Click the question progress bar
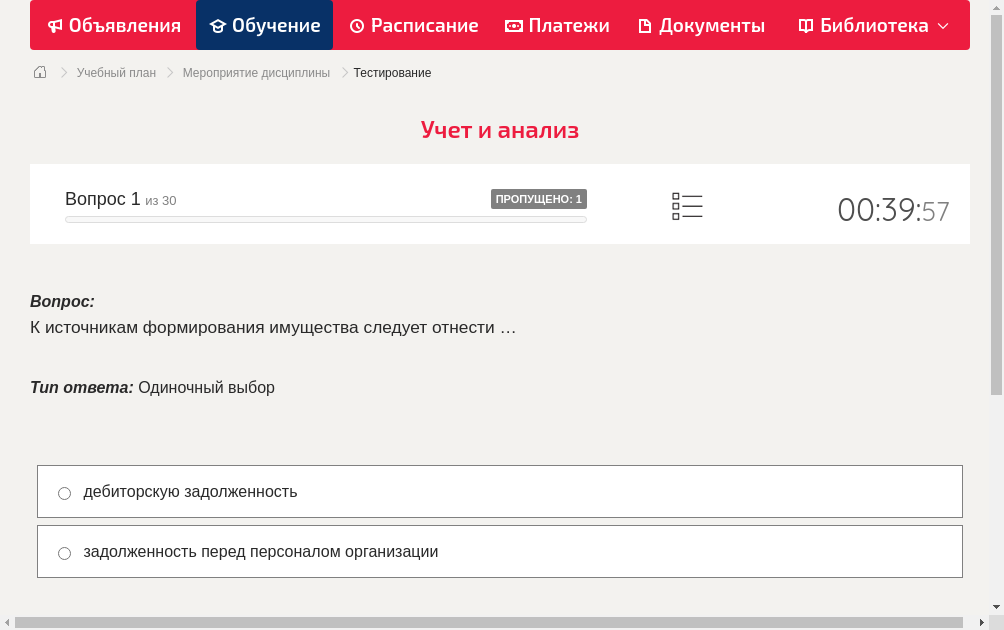Screen dimensions: 1004x630 [x=325, y=219]
